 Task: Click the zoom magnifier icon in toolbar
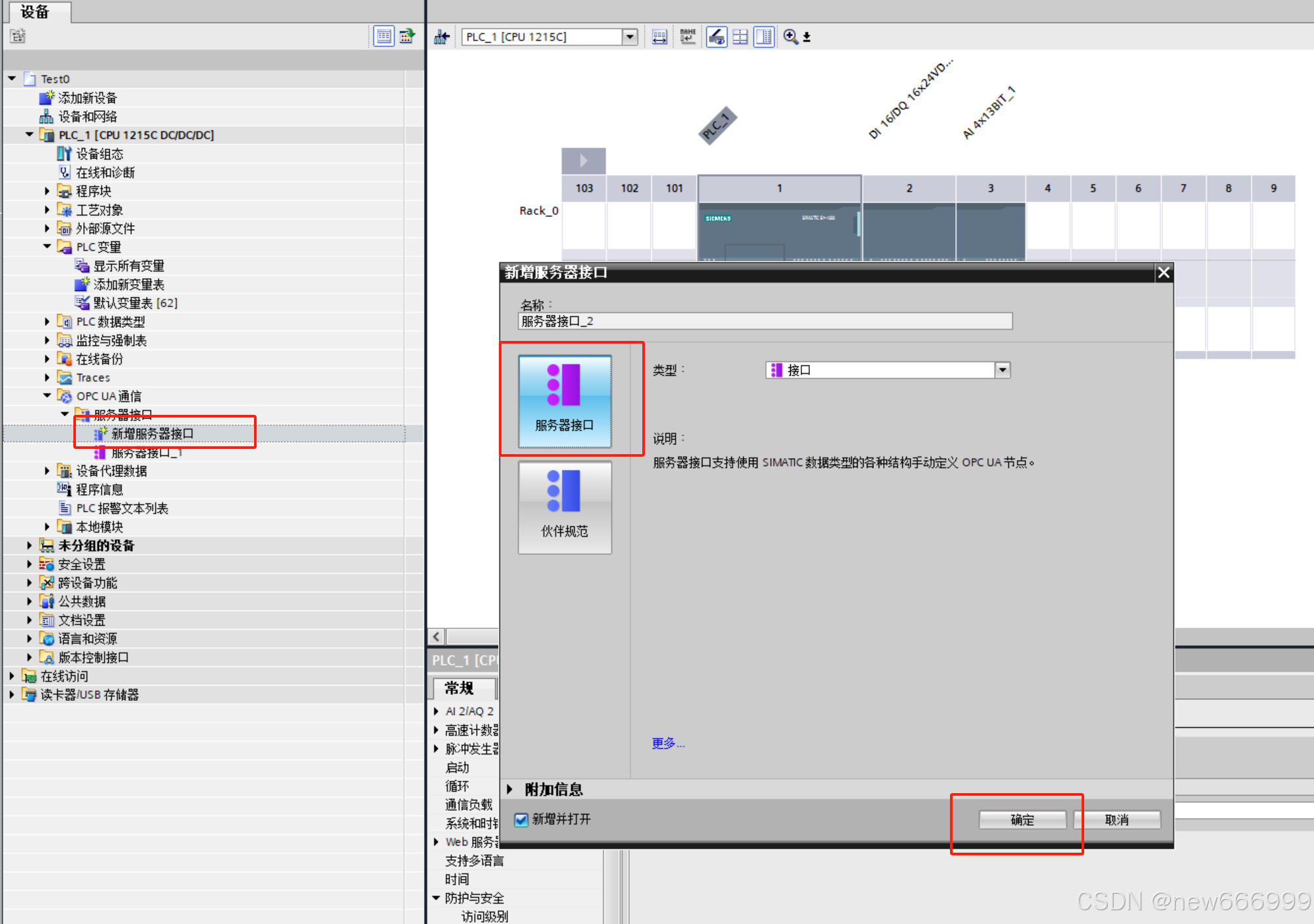point(790,37)
